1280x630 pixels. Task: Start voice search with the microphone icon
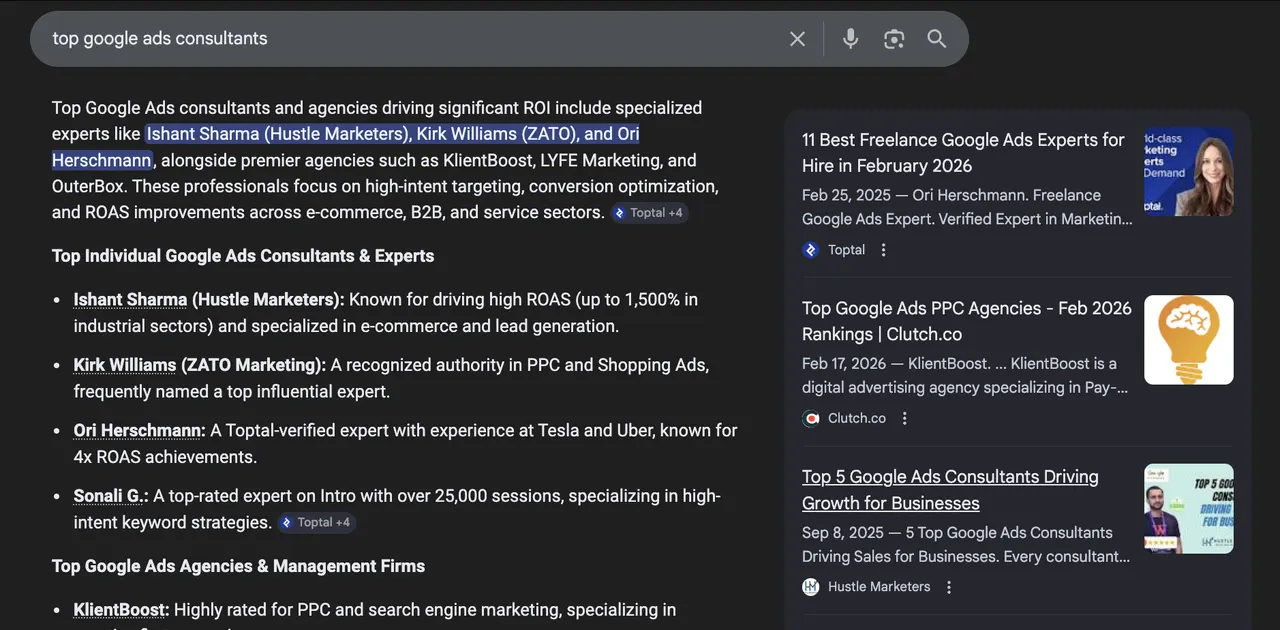pyautogui.click(x=850, y=39)
